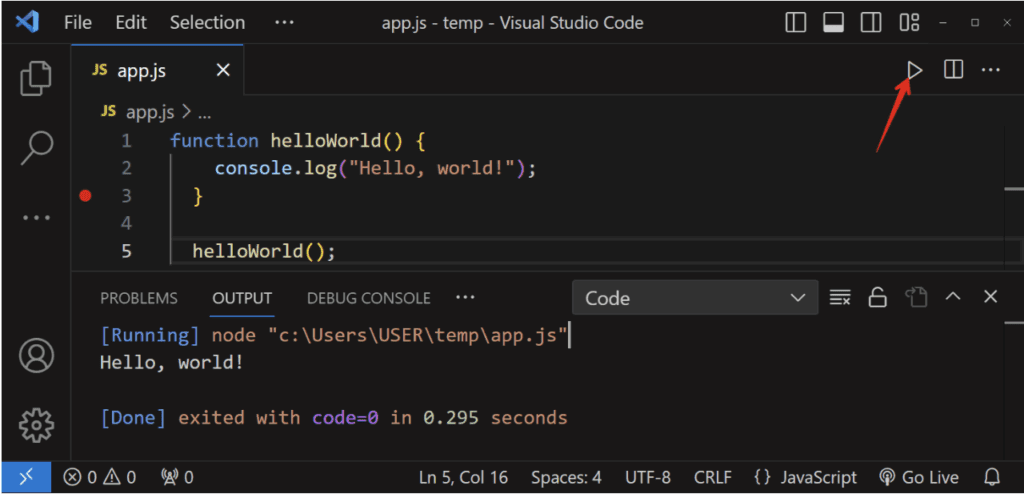Open the File menu
Image resolution: width=1024 pixels, height=498 pixels.
pos(78,22)
